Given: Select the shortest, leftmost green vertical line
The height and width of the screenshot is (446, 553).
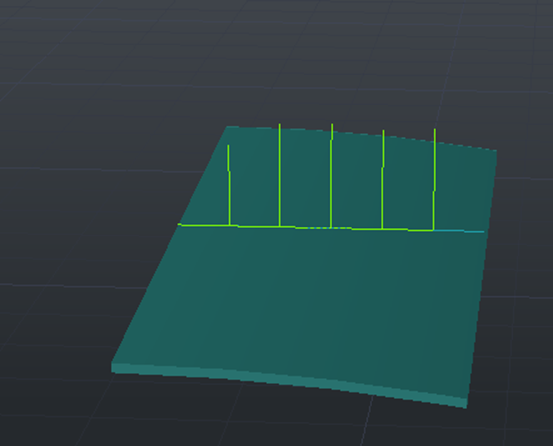Looking at the screenshot, I should coord(229,185).
